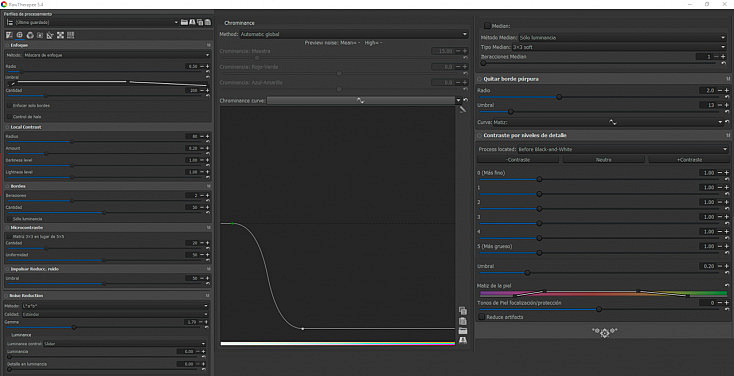The height and width of the screenshot is (376, 734).
Task: Open the Raw tab icon
Action: tap(60, 35)
